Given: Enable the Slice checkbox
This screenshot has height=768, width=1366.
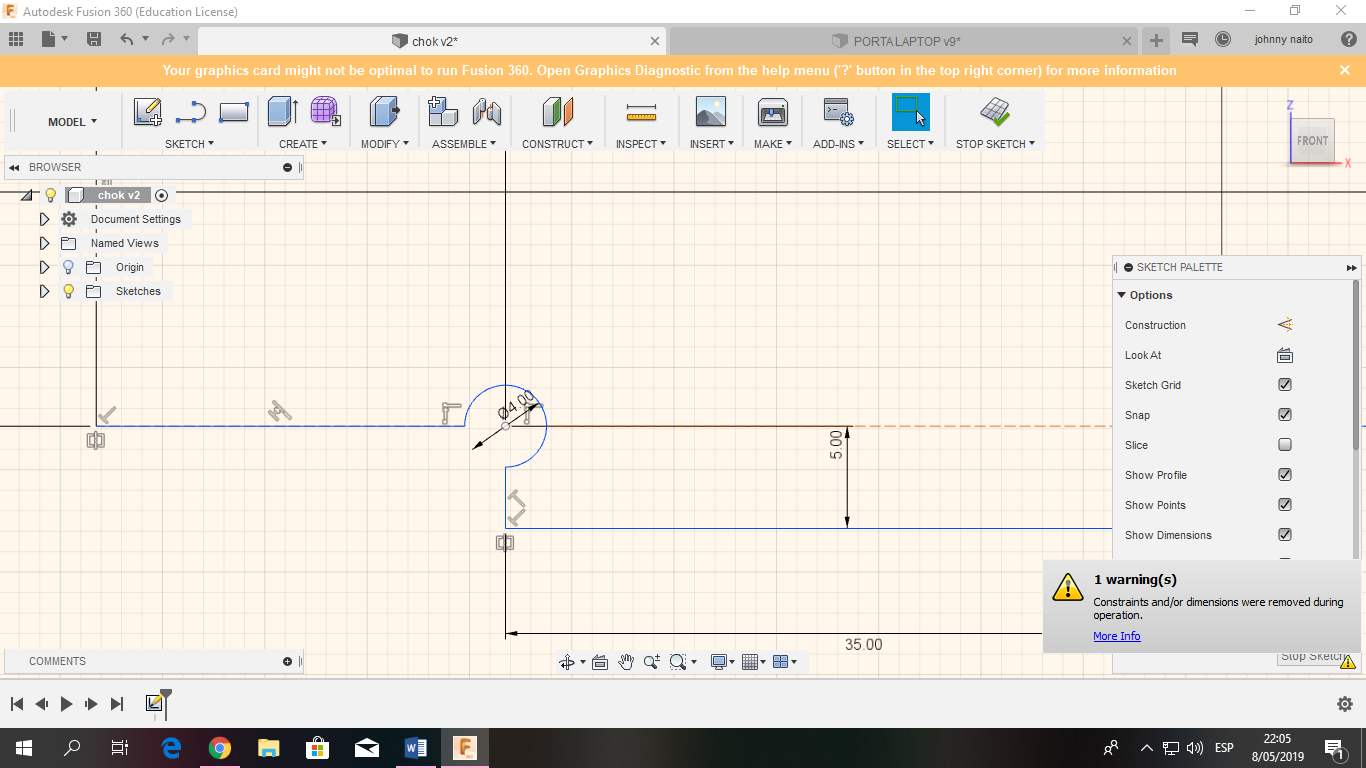Looking at the screenshot, I should (x=1285, y=445).
